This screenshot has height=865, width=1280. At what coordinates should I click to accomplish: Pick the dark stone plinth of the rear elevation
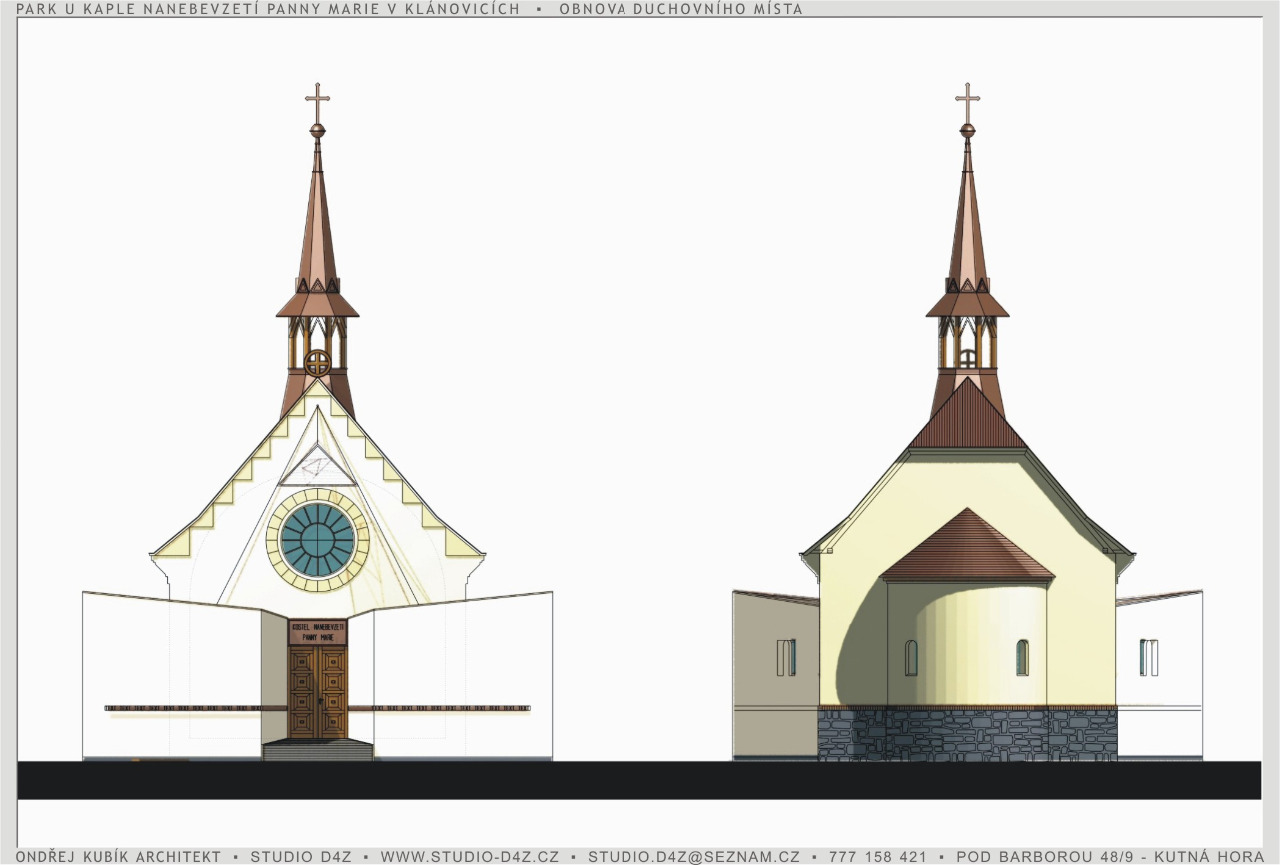click(x=967, y=735)
